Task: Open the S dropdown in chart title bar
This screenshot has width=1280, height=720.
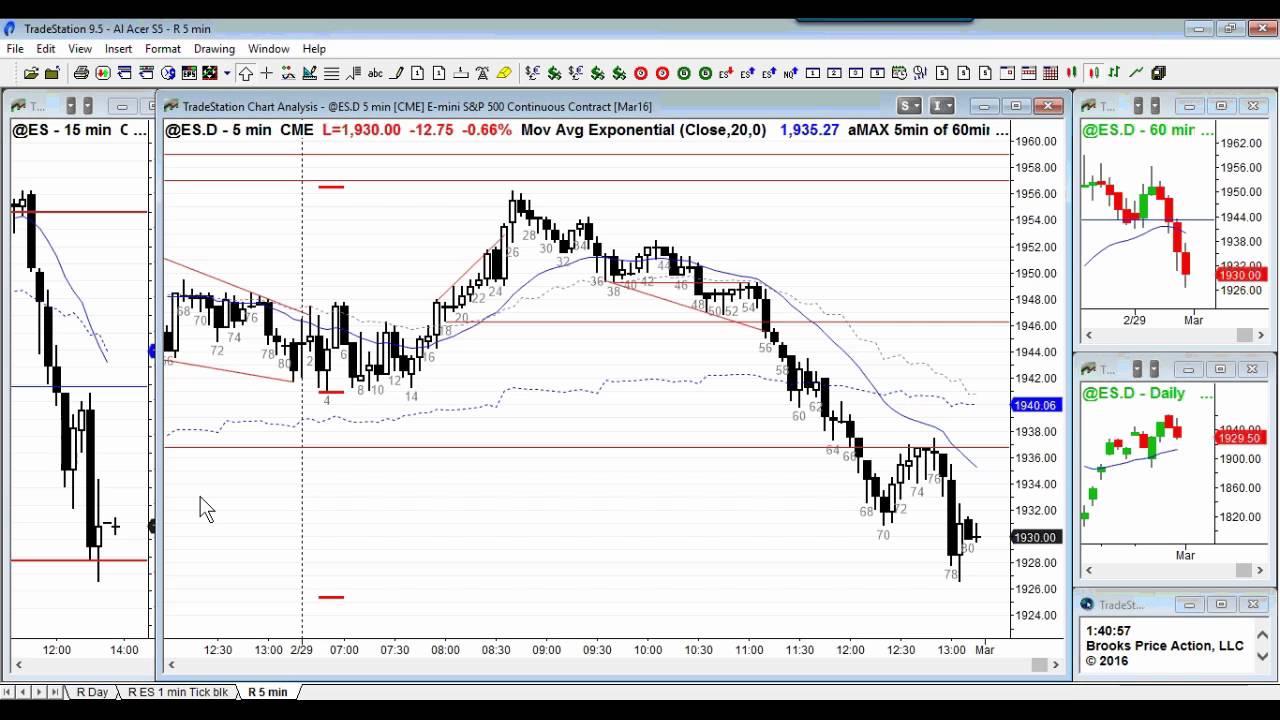Action: coord(909,106)
